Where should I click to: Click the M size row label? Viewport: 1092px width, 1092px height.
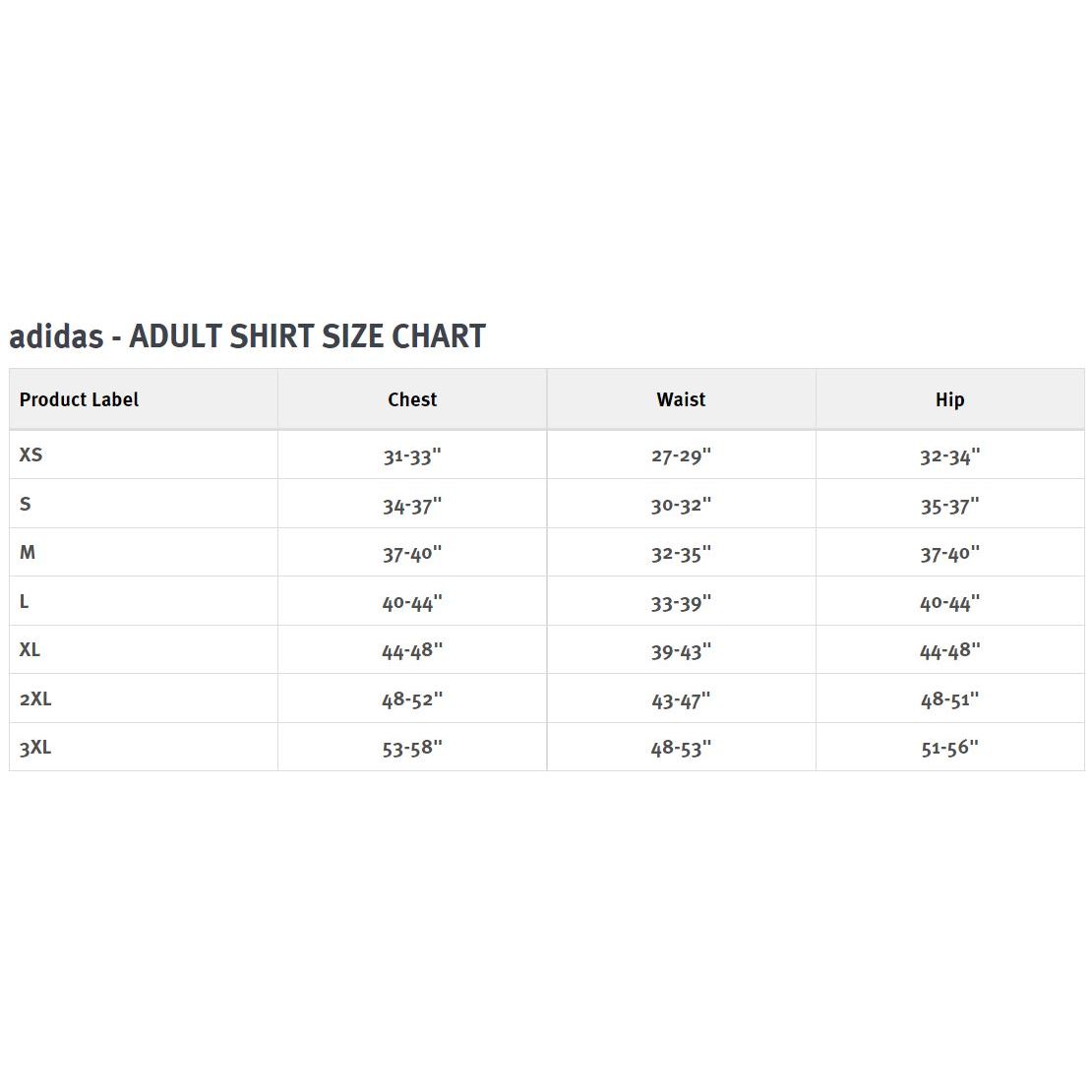tap(28, 553)
